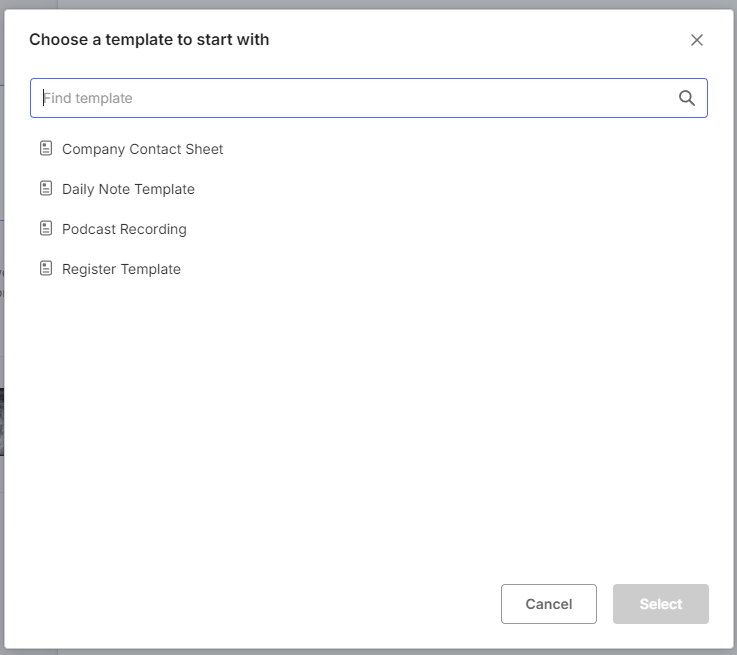Click the "Register Template" label text
The height and width of the screenshot is (655, 737).
pos(121,269)
